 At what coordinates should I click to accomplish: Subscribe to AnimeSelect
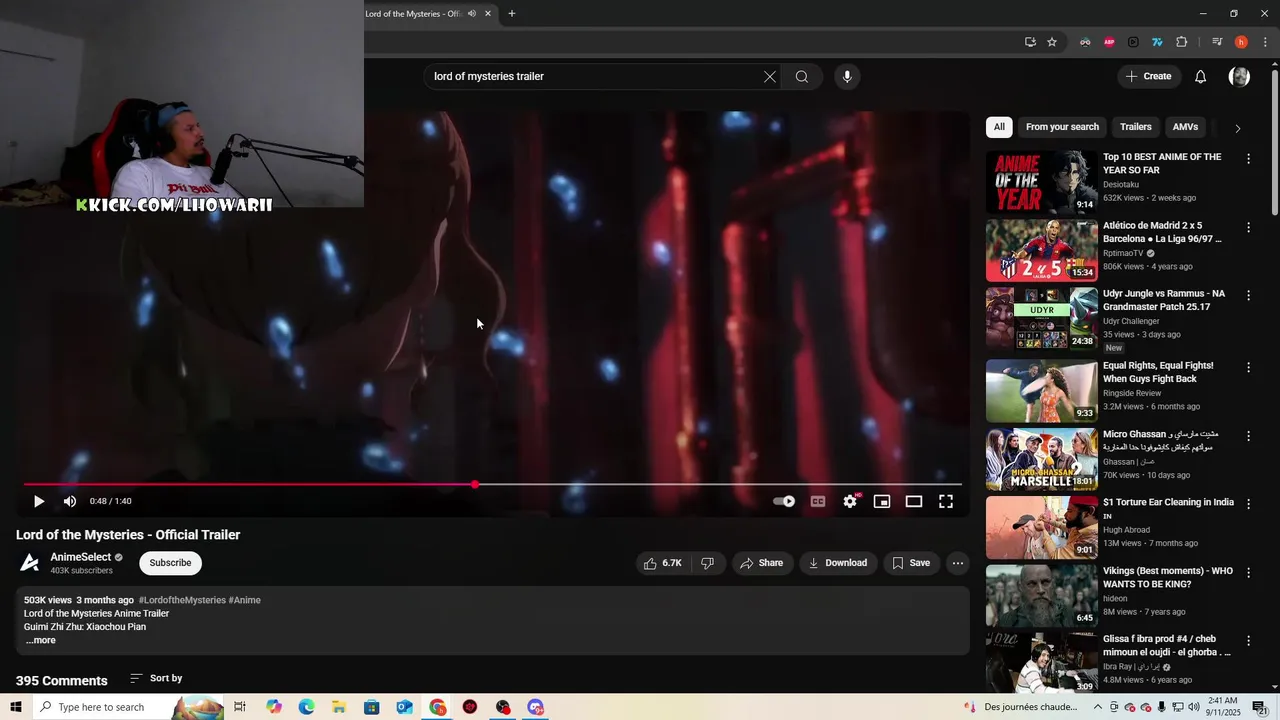[170, 563]
